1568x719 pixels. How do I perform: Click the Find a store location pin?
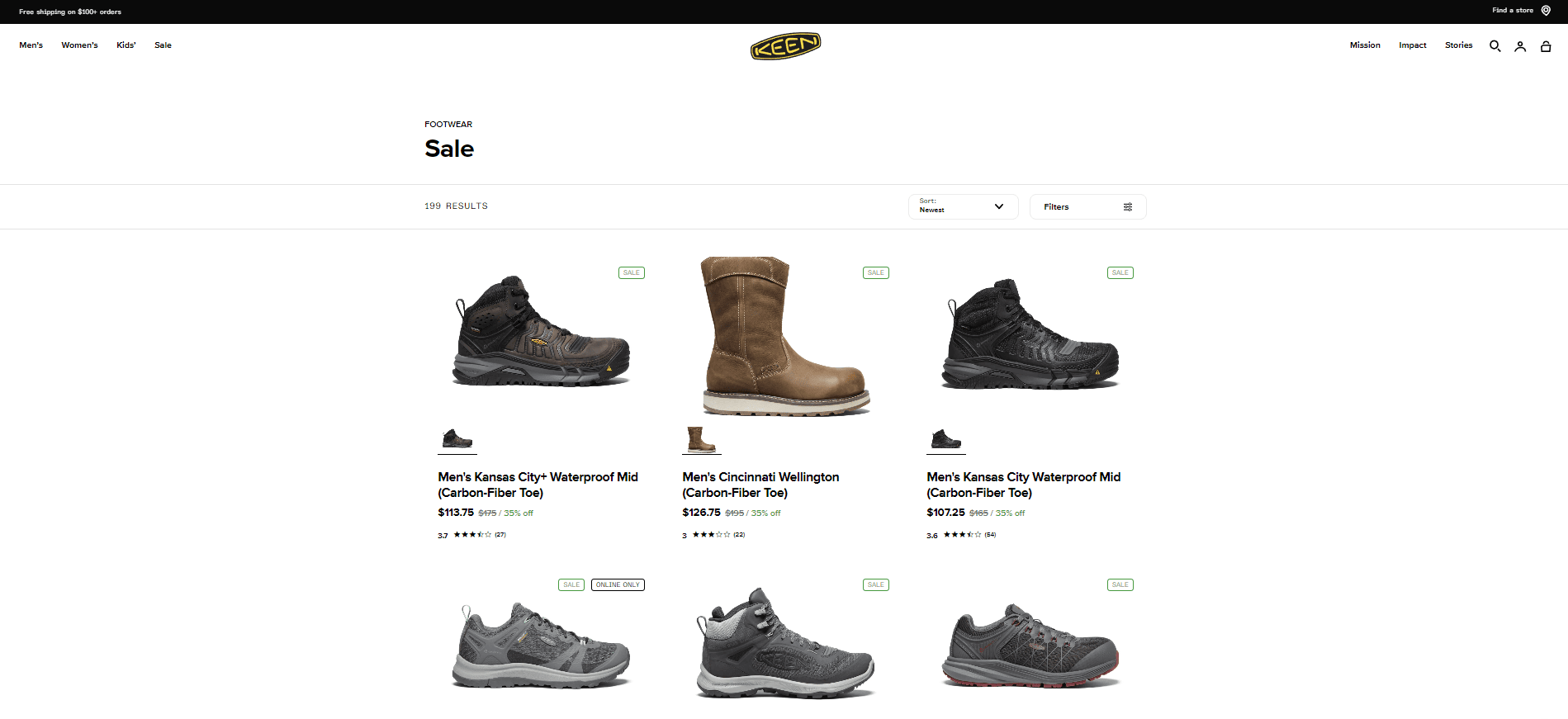pyautogui.click(x=1546, y=11)
